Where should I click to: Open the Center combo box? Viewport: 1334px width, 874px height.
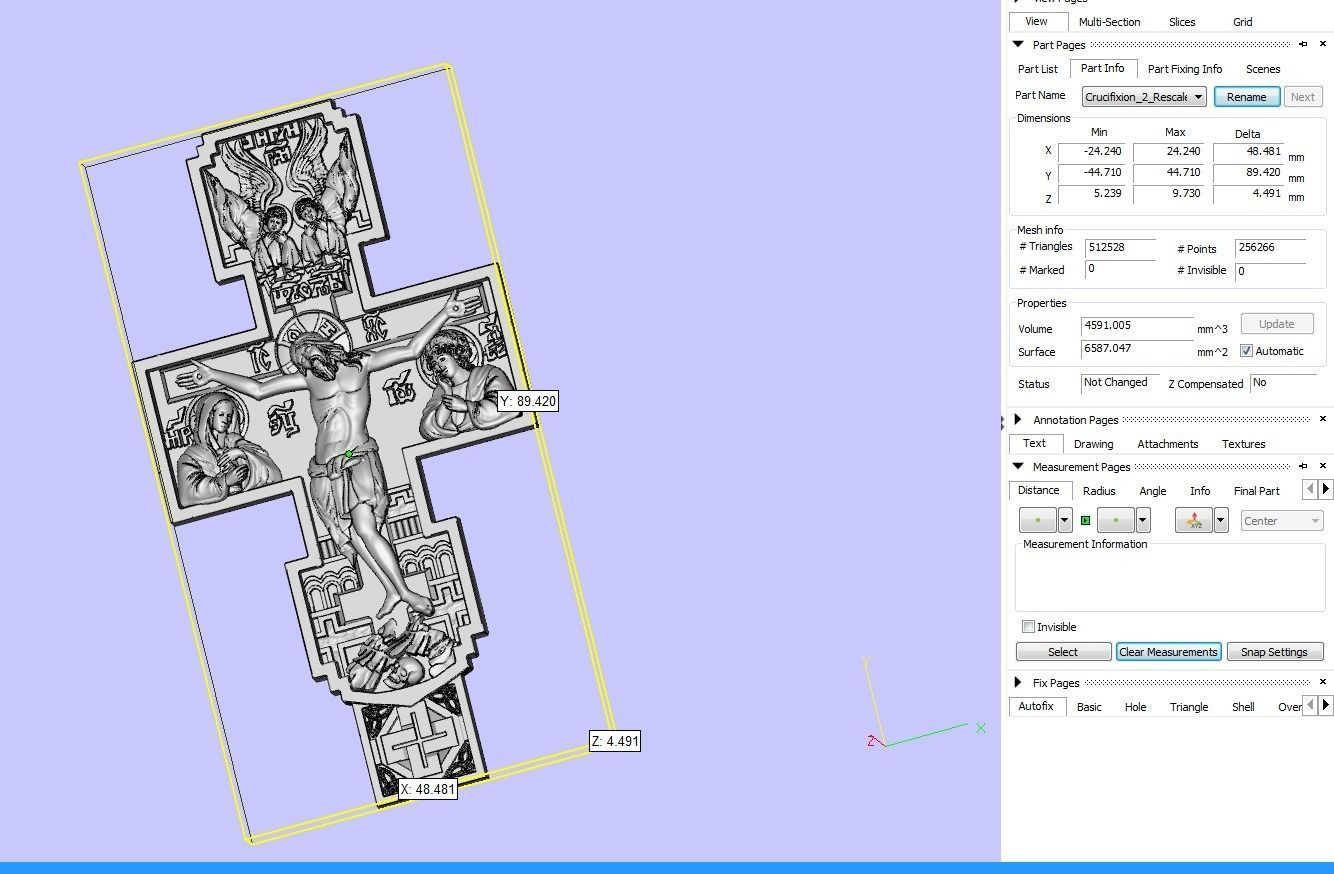click(x=1282, y=520)
